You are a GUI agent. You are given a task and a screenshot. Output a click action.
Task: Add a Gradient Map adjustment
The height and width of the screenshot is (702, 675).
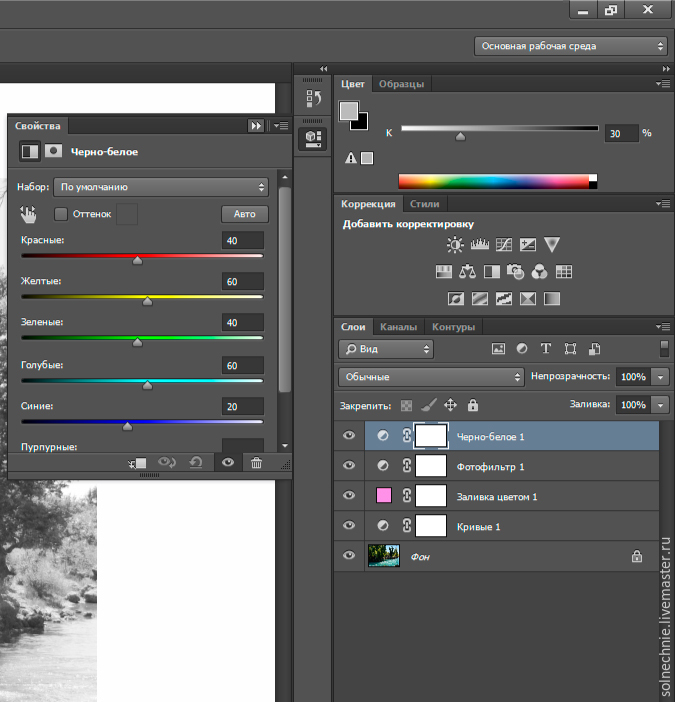[552, 298]
